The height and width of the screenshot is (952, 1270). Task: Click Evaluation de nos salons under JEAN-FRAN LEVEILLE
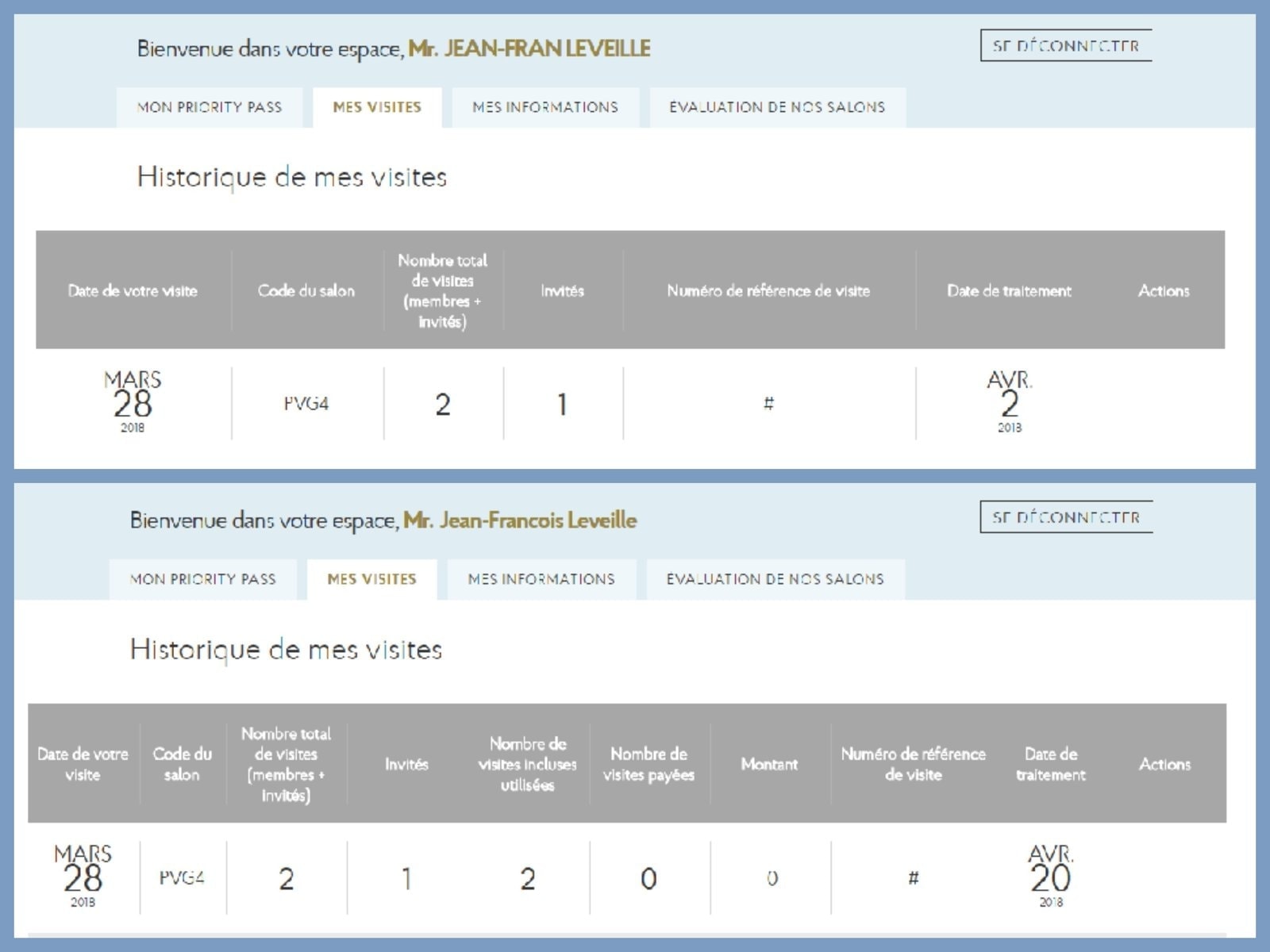[777, 107]
